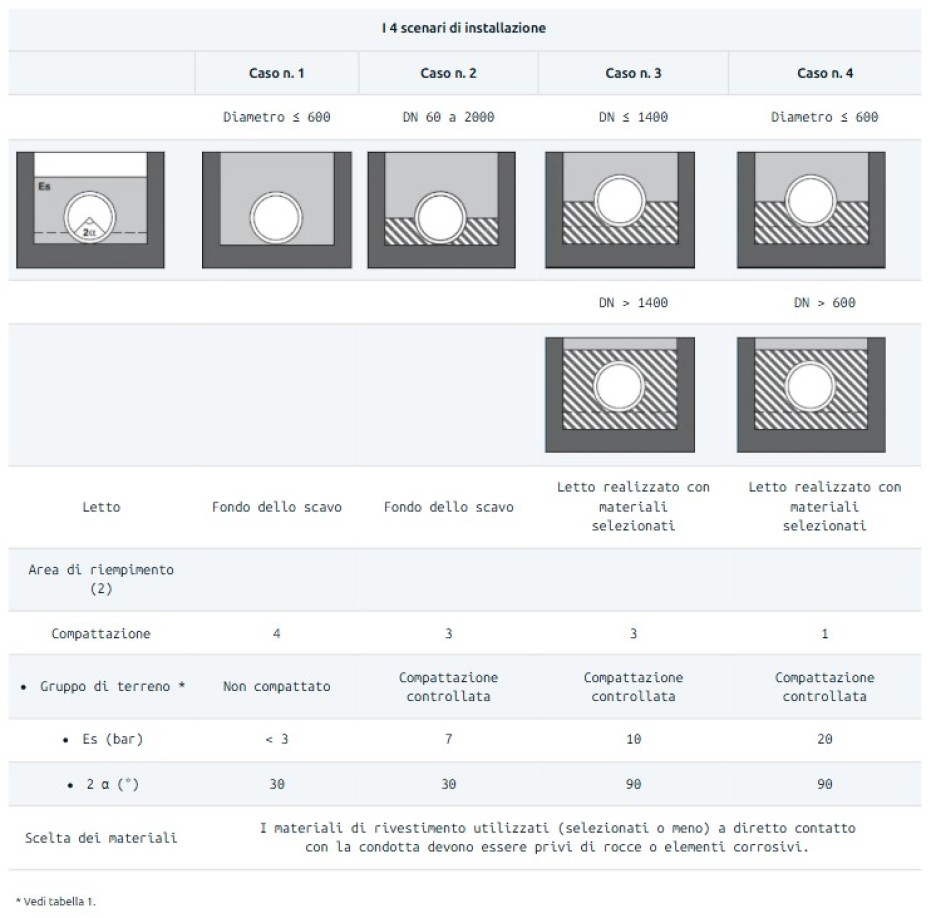This screenshot has height=918, width=936.
Task: Click the 'Compattazione' row label
Action: pyautogui.click(x=101, y=633)
